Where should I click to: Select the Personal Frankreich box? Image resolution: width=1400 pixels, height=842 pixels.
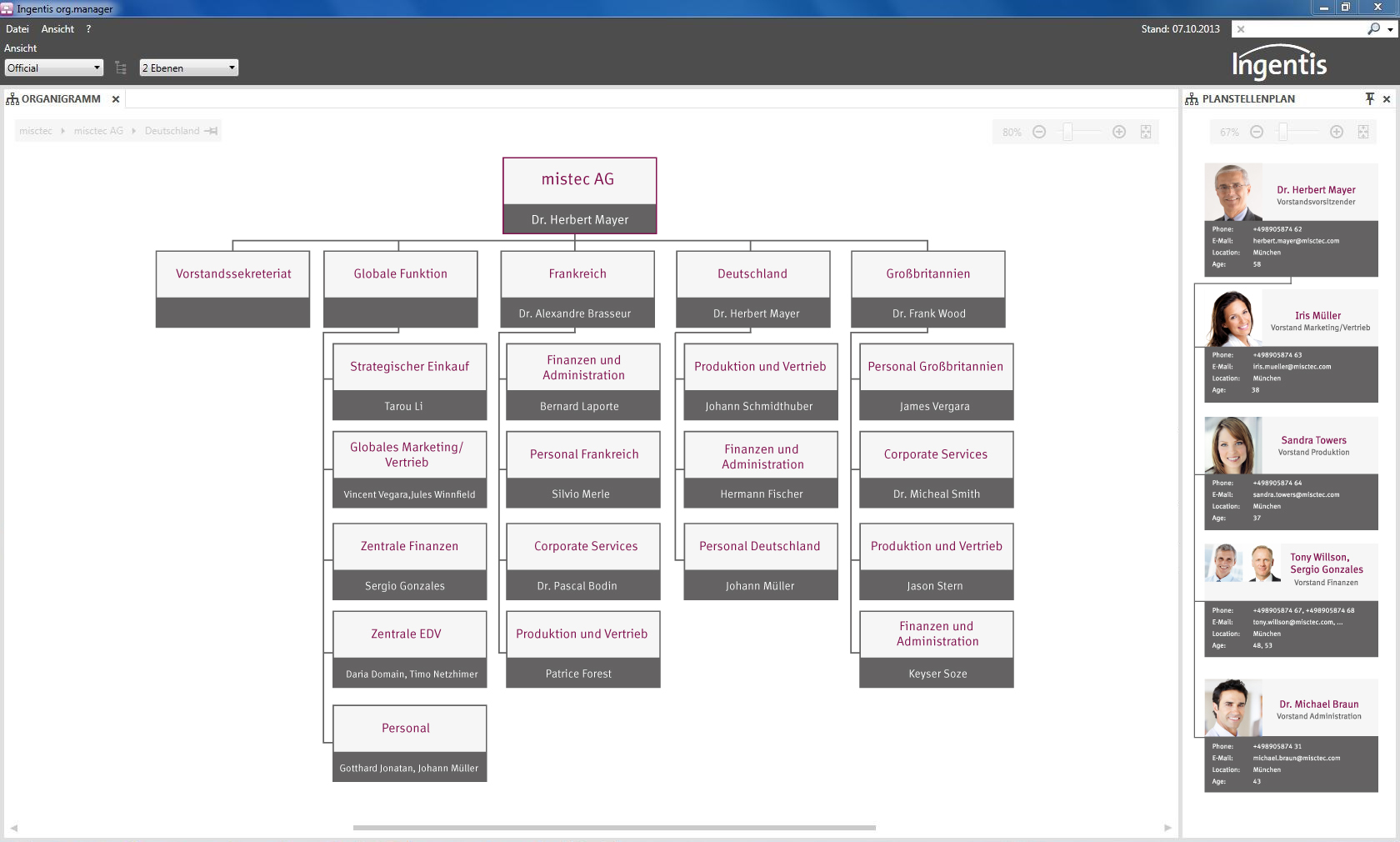(583, 469)
